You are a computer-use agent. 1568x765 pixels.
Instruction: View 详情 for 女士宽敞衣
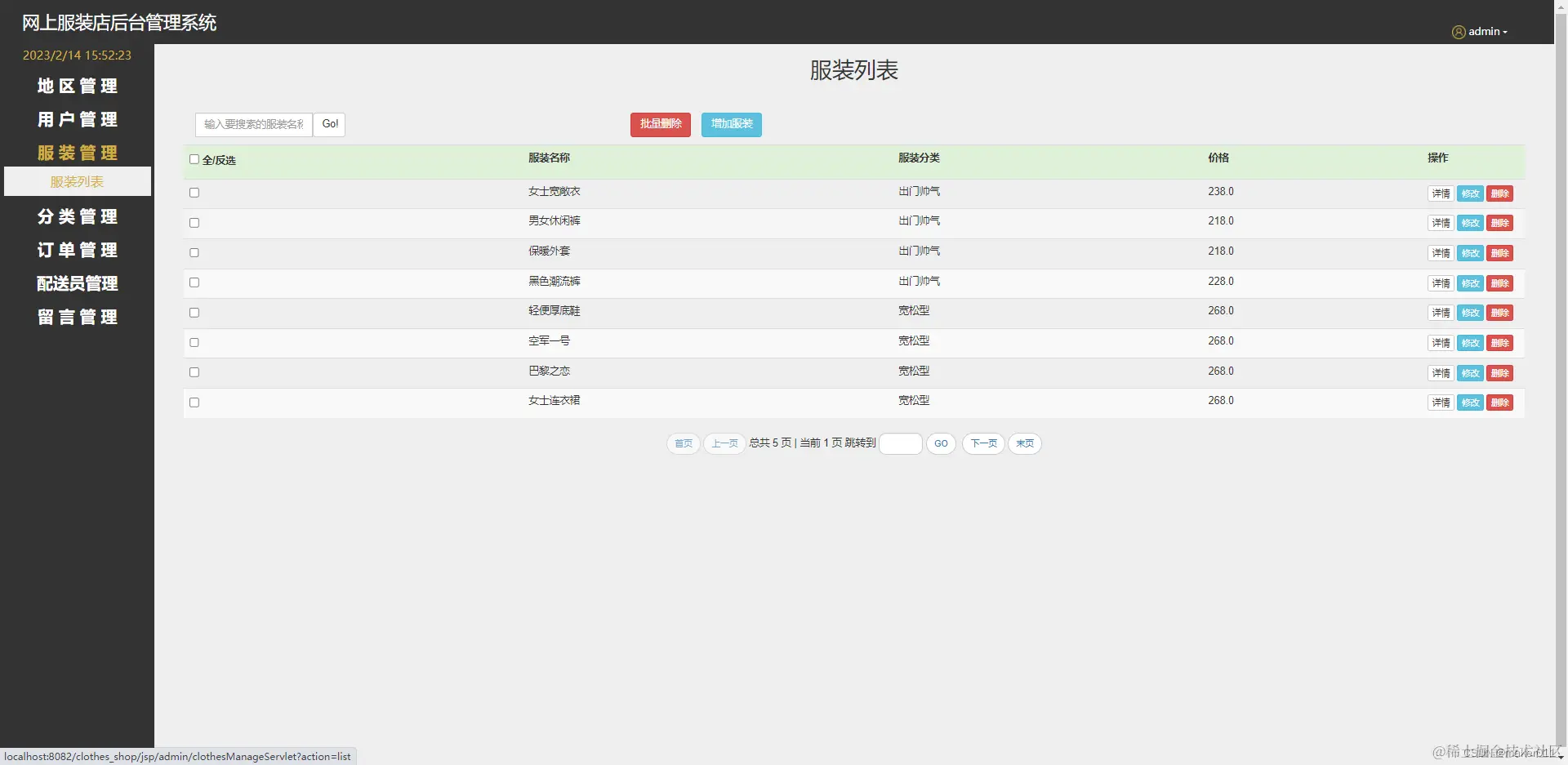coord(1441,193)
